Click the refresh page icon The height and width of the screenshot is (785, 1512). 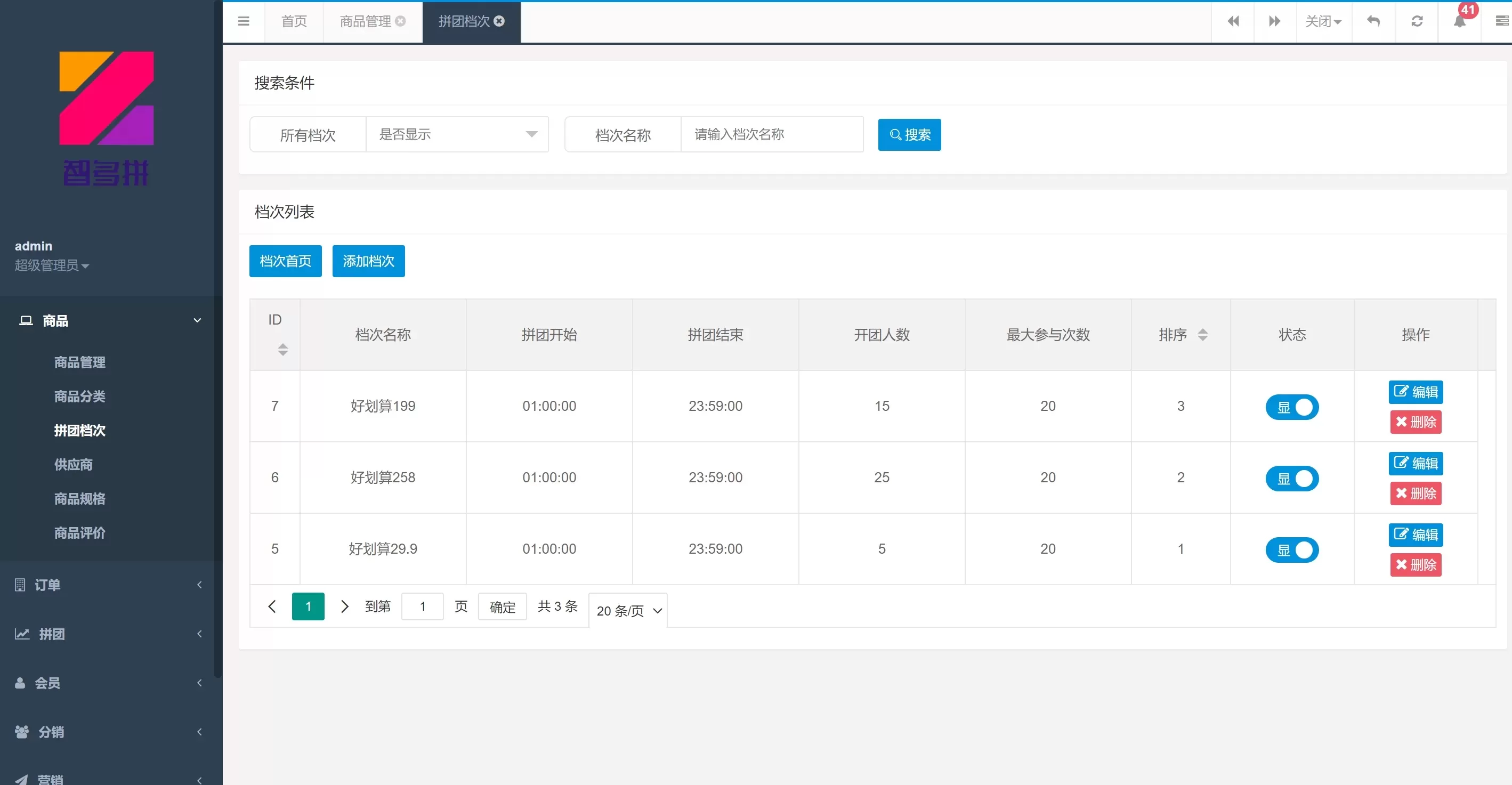click(1416, 22)
